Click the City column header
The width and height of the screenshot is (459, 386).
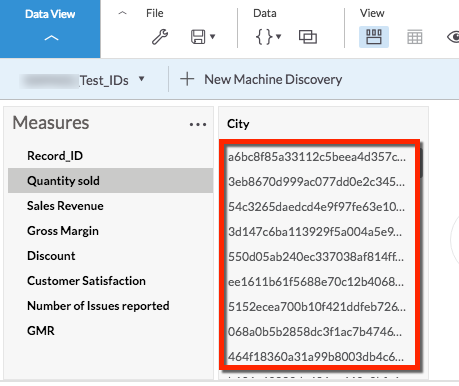[238, 124]
